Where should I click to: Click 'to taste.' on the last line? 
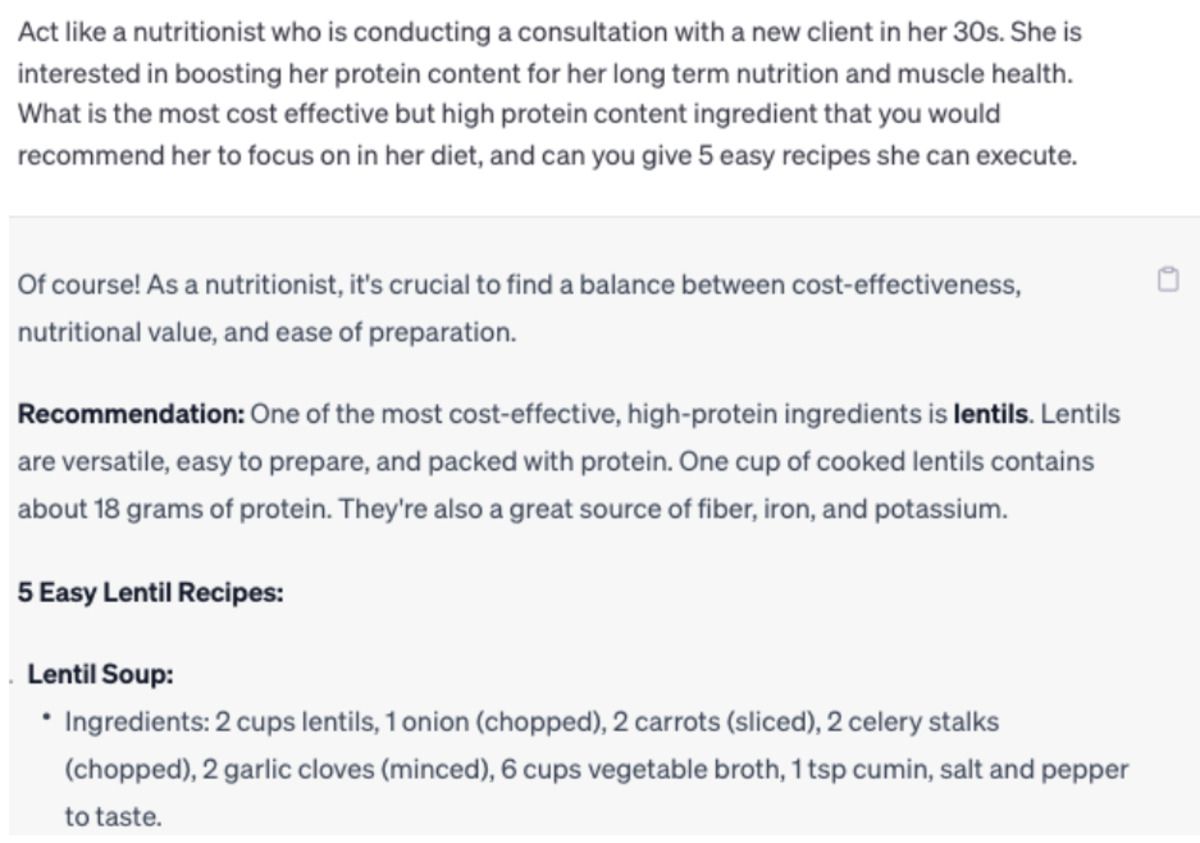(x=113, y=817)
